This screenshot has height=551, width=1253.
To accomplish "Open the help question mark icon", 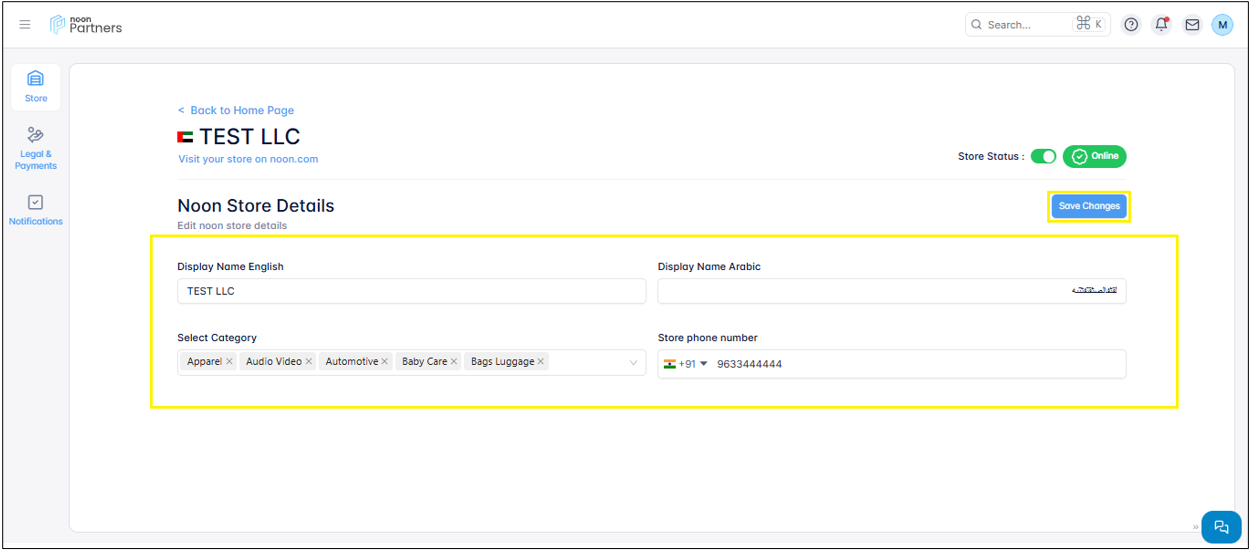I will point(1131,25).
